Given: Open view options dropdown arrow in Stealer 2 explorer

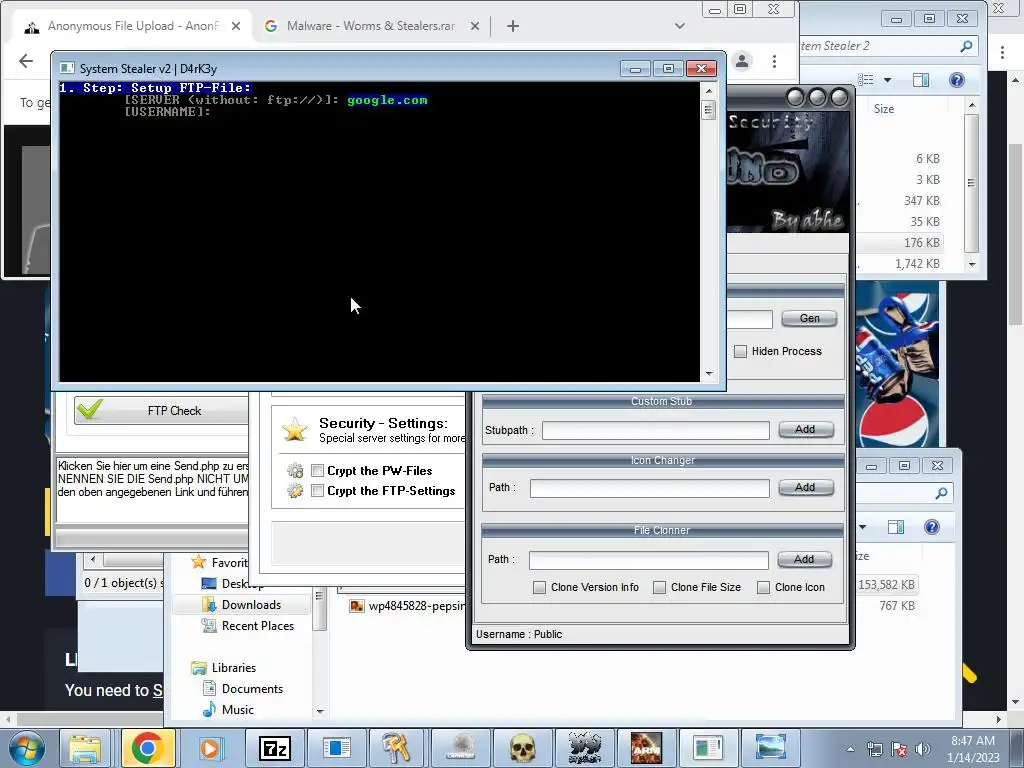Looking at the screenshot, I should [888, 80].
